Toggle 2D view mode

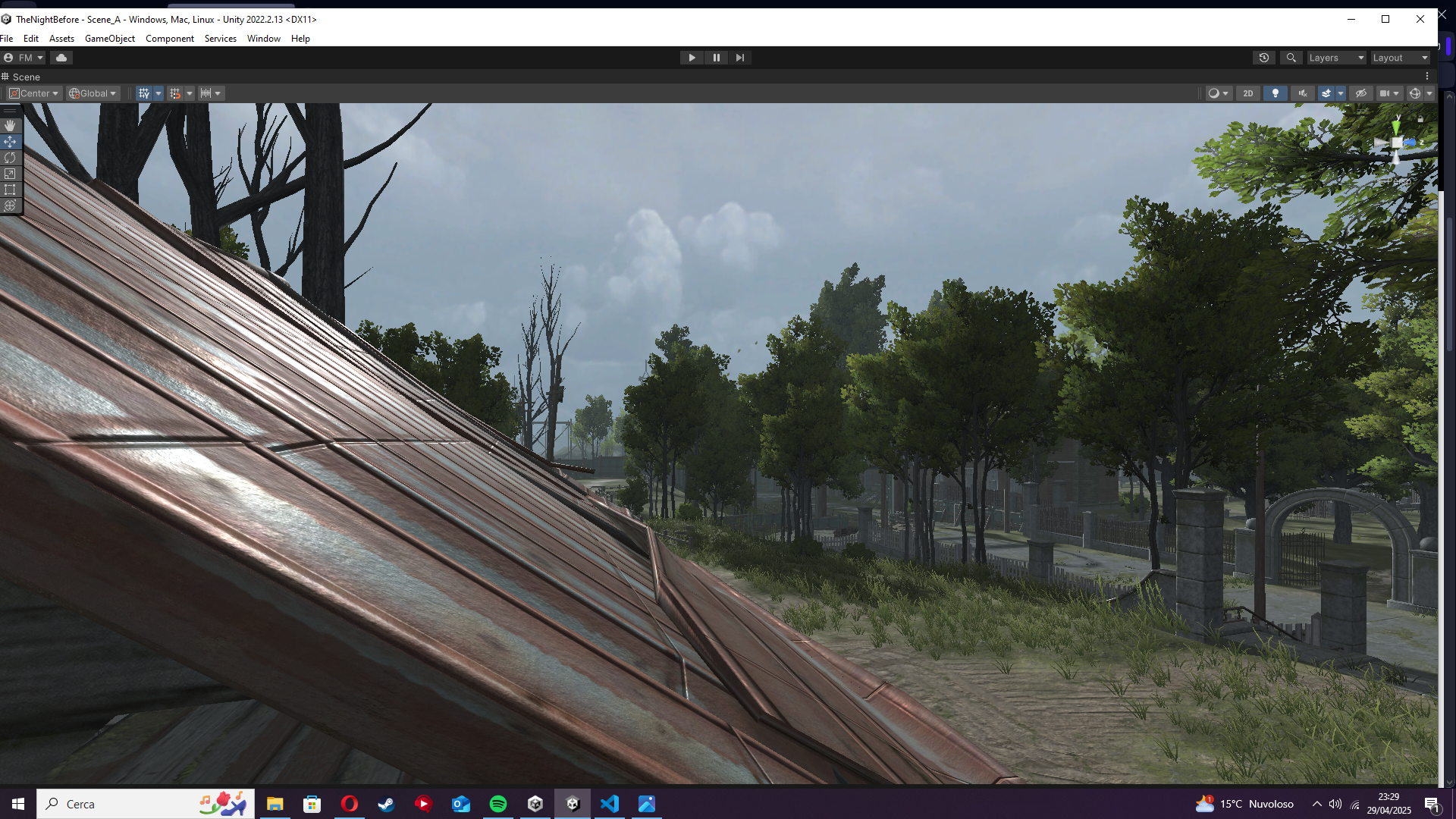[x=1248, y=93]
